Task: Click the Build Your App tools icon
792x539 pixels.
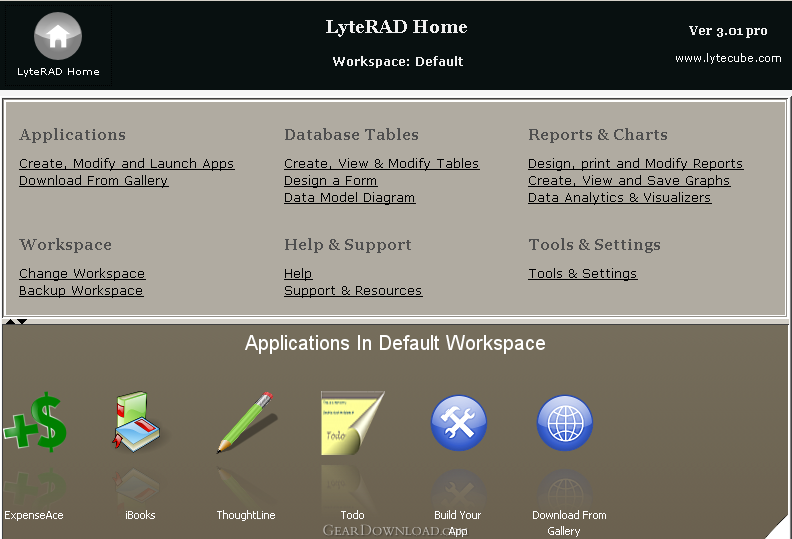Action: [x=459, y=423]
